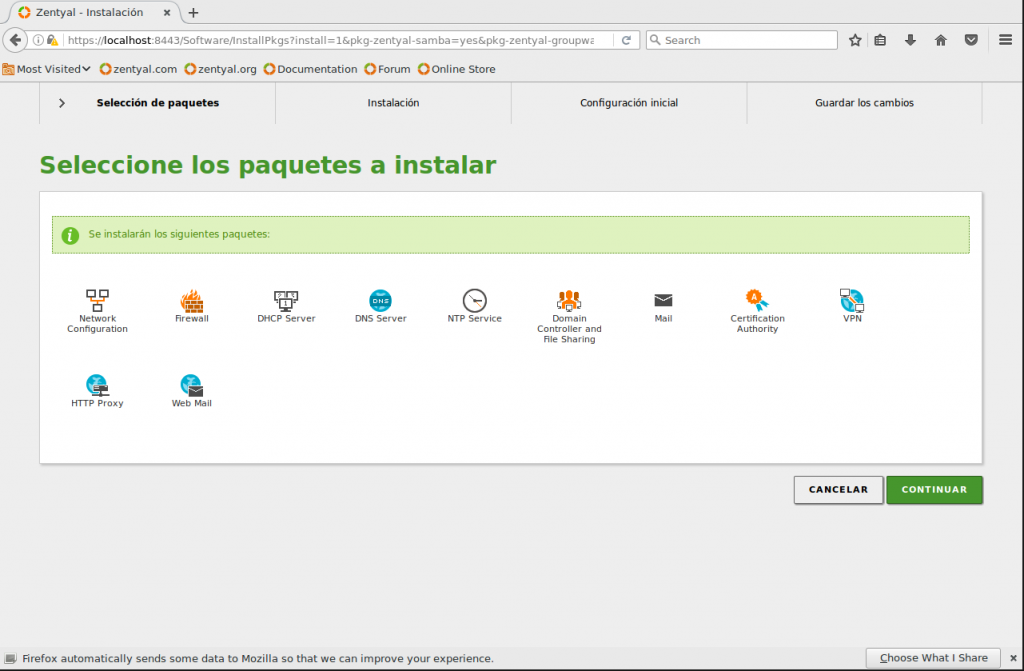Select the DNS Server icon
This screenshot has width=1024, height=671.
point(380,300)
